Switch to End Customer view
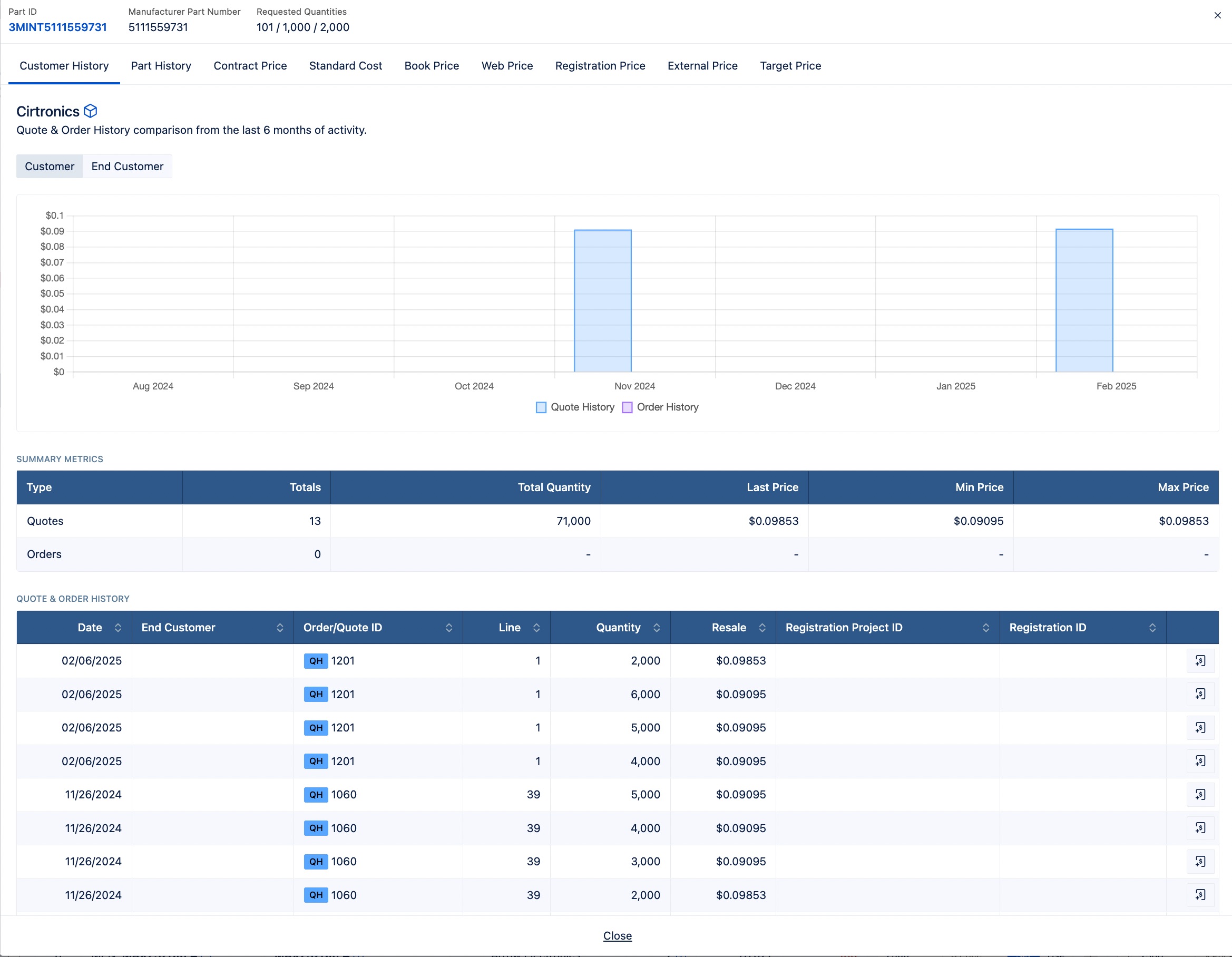The width and height of the screenshot is (1232, 957). 128,167
